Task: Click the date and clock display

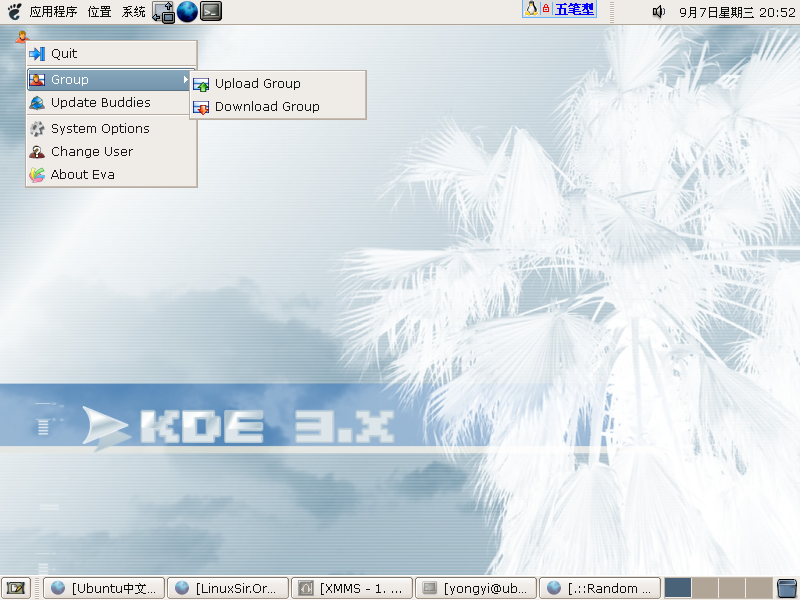Action: click(737, 12)
